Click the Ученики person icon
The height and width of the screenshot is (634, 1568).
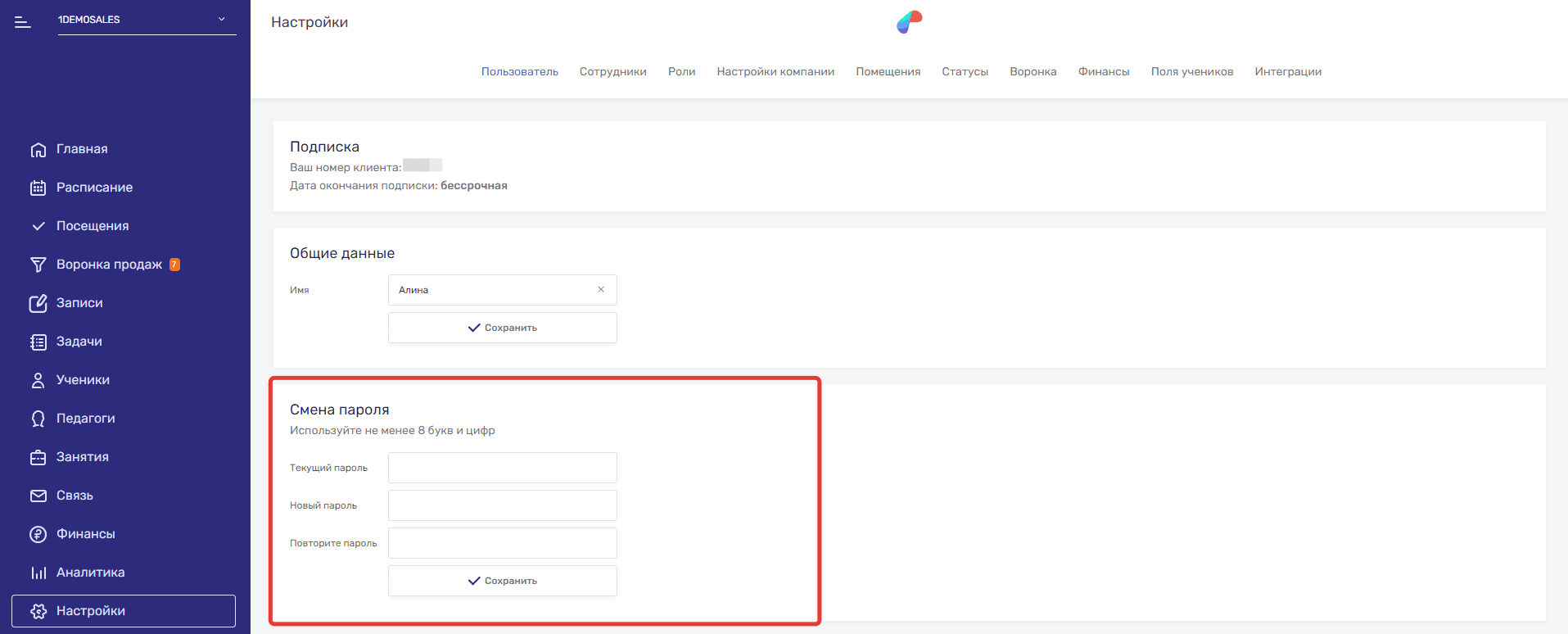point(38,380)
